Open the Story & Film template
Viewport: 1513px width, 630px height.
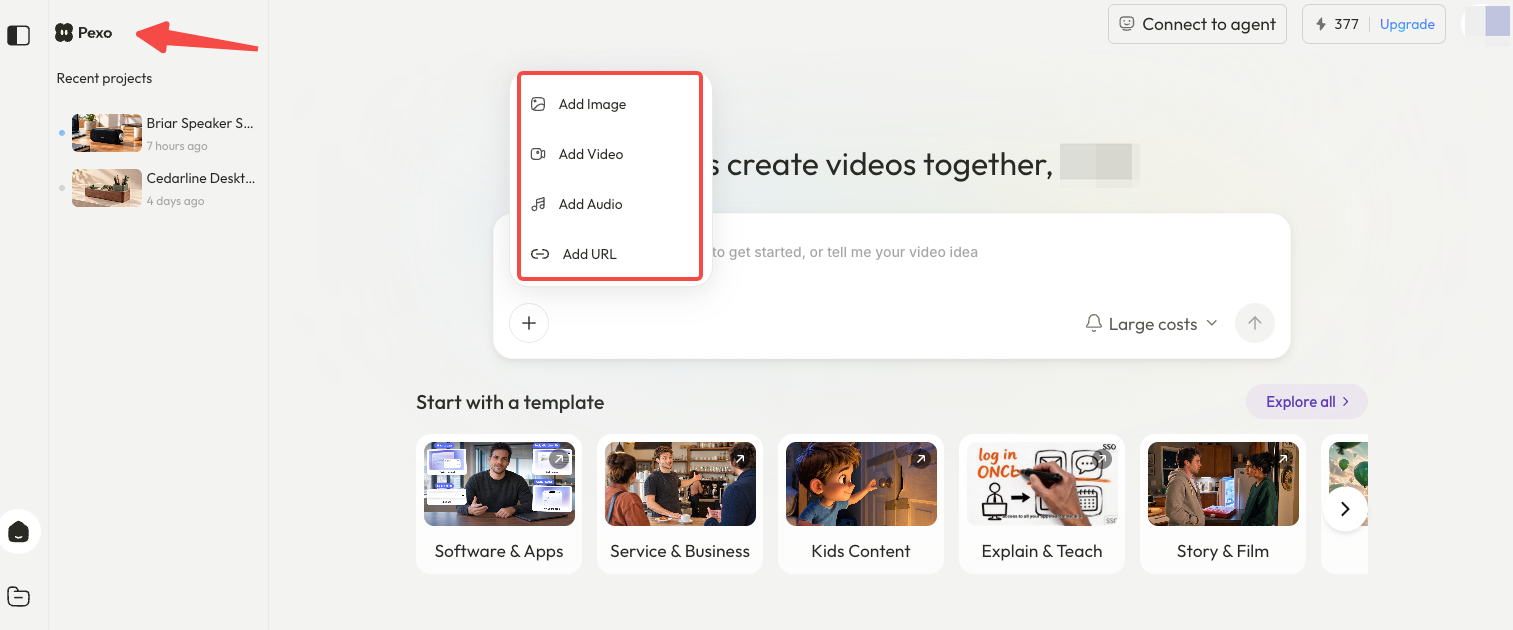(x=1223, y=504)
